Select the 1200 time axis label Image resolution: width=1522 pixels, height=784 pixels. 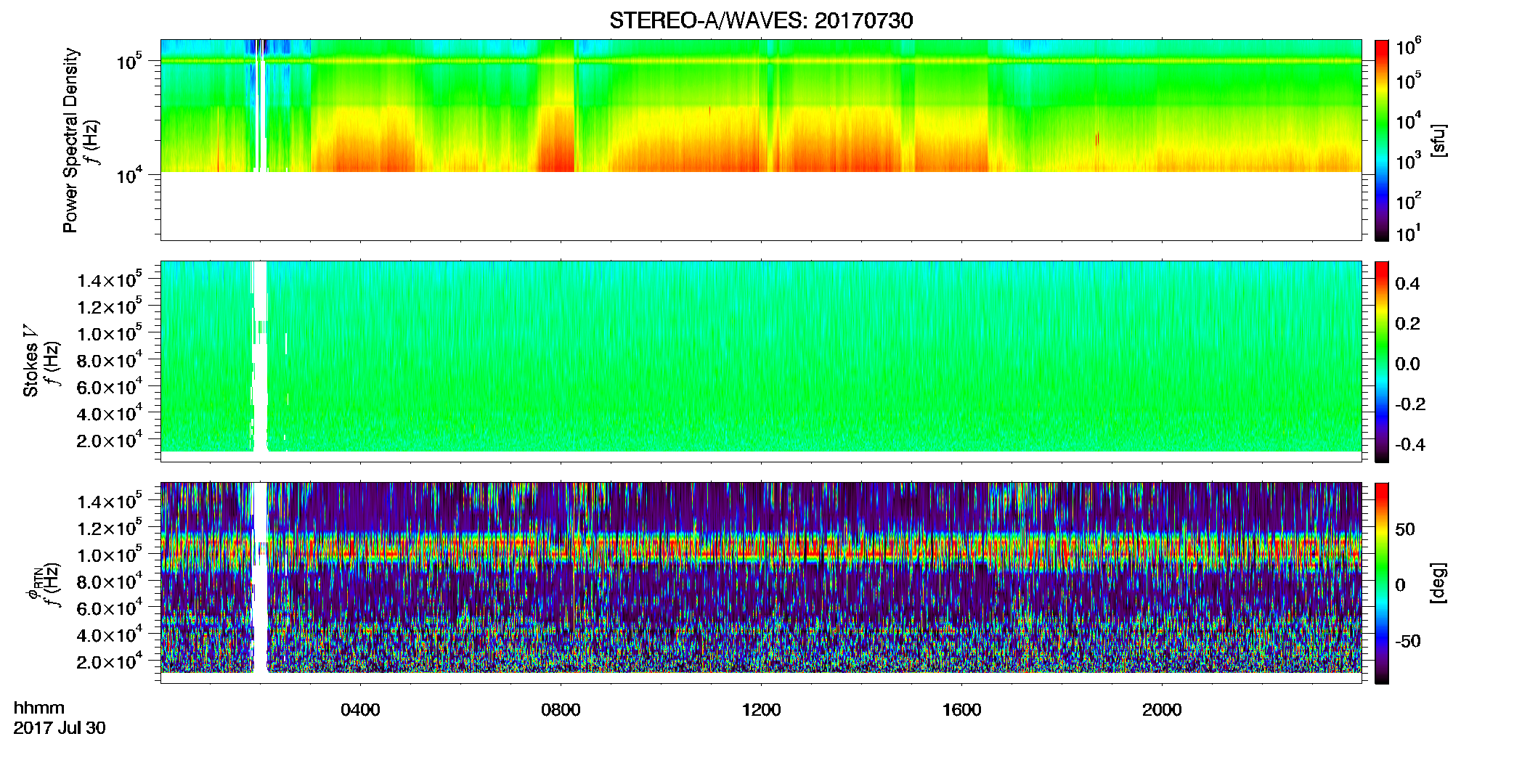click(761, 710)
